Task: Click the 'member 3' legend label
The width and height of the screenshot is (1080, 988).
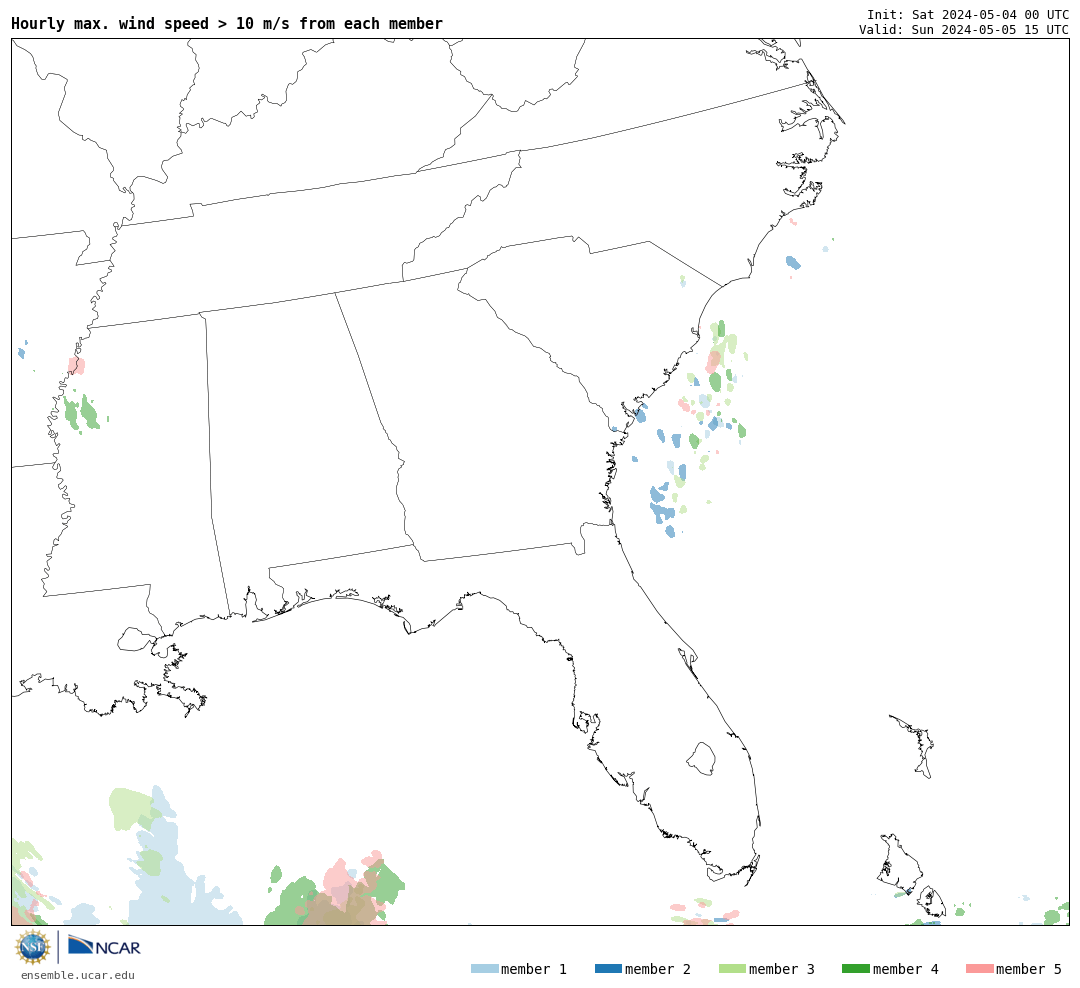Action: pyautogui.click(x=782, y=969)
